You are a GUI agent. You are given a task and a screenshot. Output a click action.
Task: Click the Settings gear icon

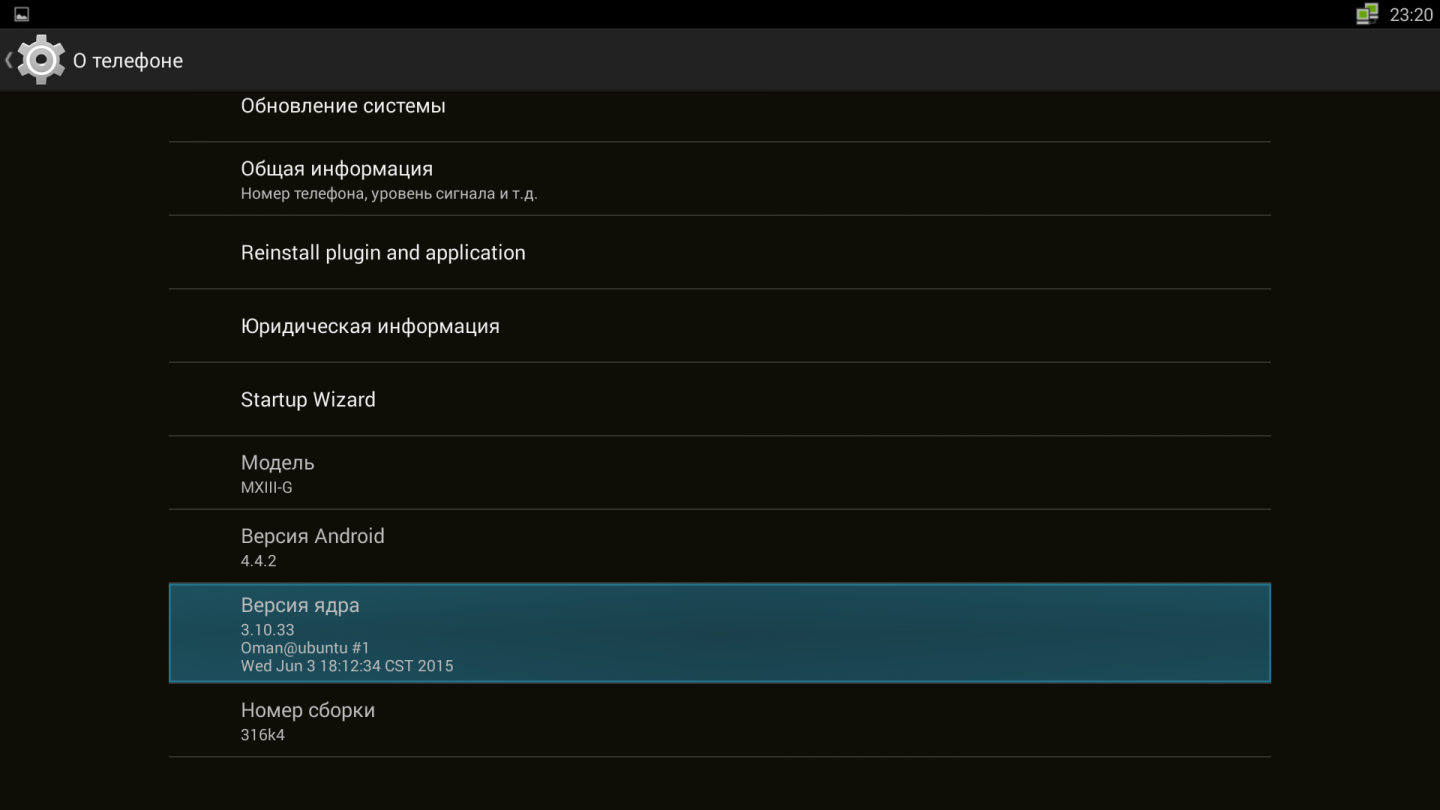pyautogui.click(x=41, y=60)
